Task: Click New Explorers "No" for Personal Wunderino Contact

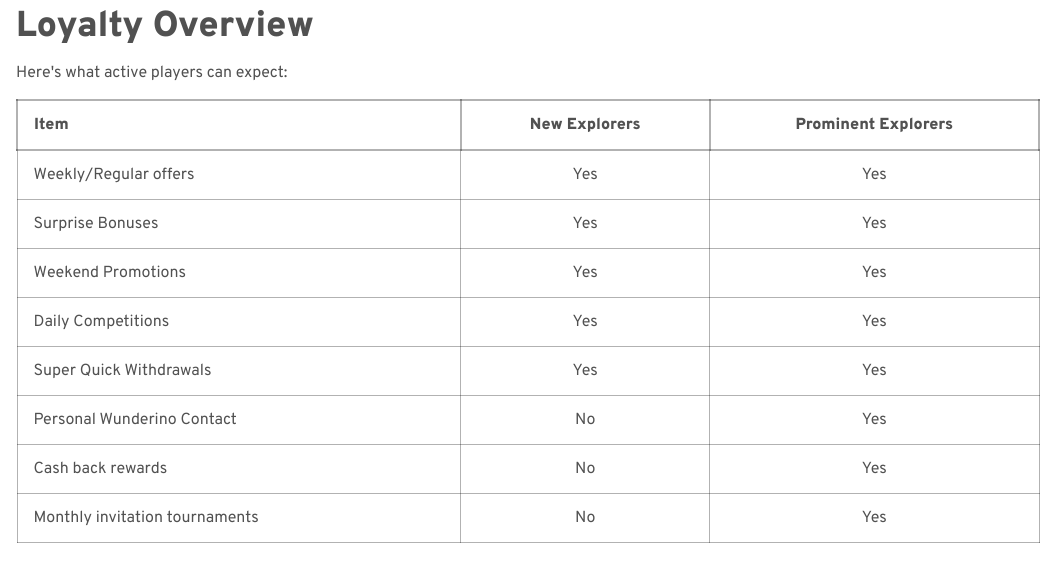Action: coord(585,419)
